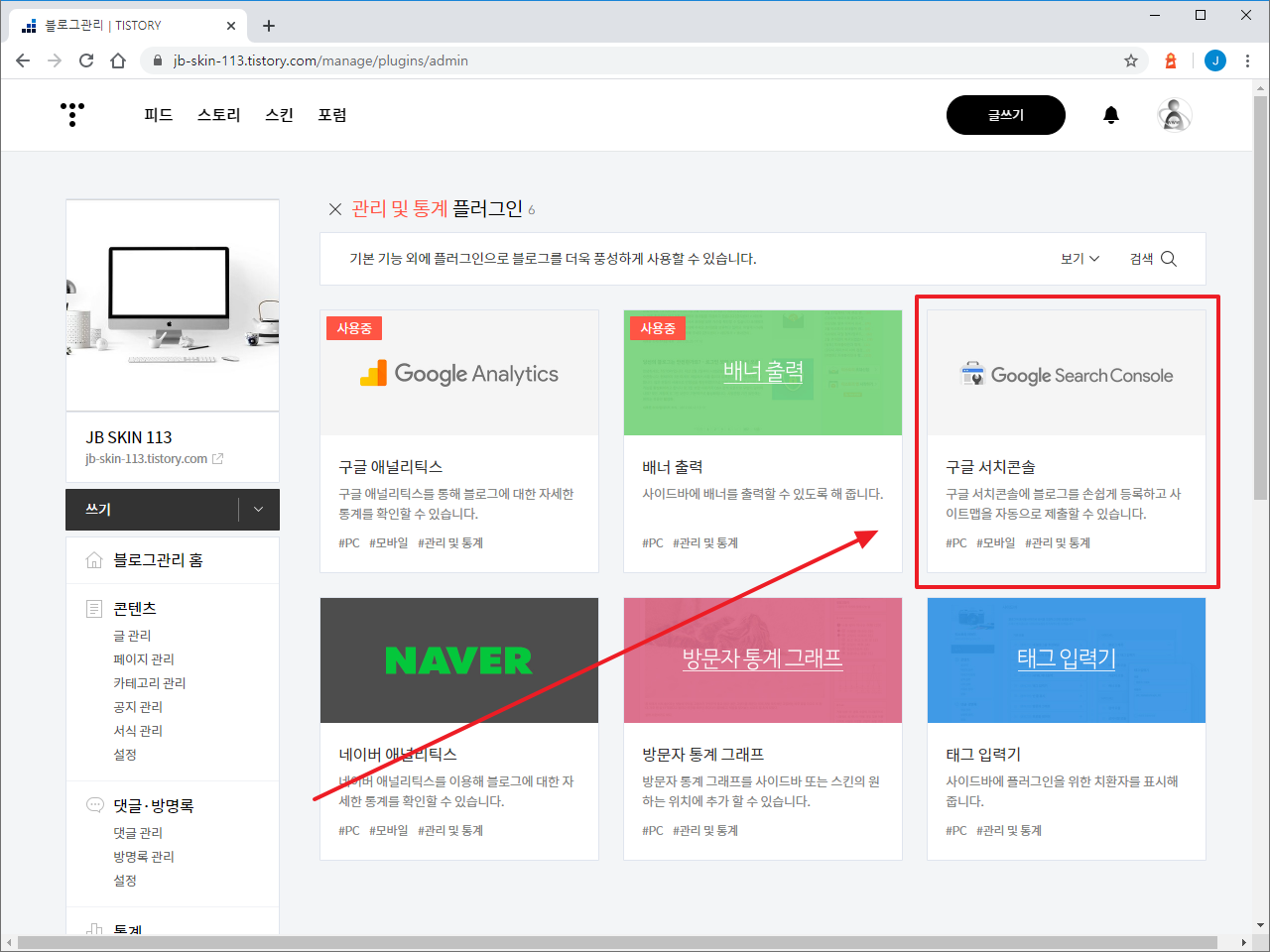1270x952 pixels.
Task: Open 공지 관리
Action: coord(138,707)
